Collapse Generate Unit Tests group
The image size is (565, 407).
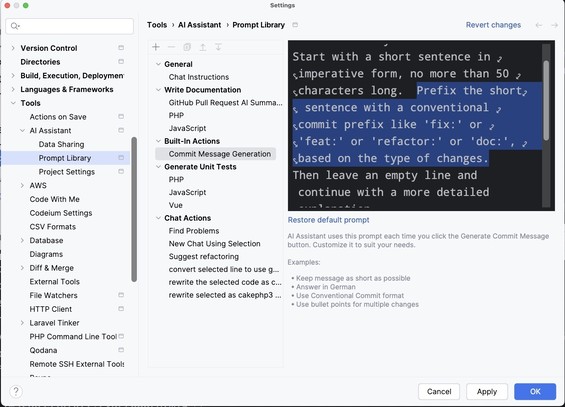(x=158, y=167)
